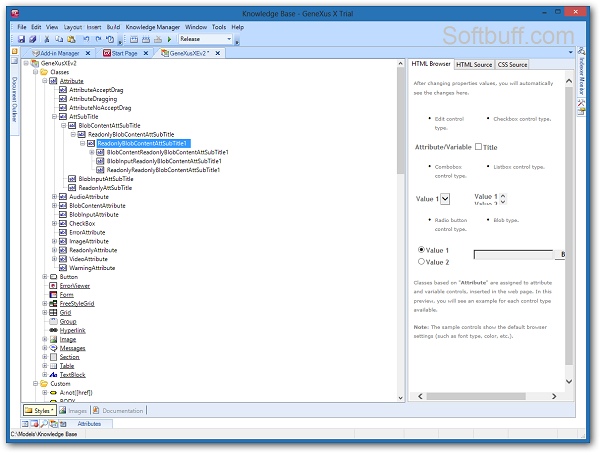Expand the FreeStyleGrid node
The image size is (600, 453).
(45, 303)
